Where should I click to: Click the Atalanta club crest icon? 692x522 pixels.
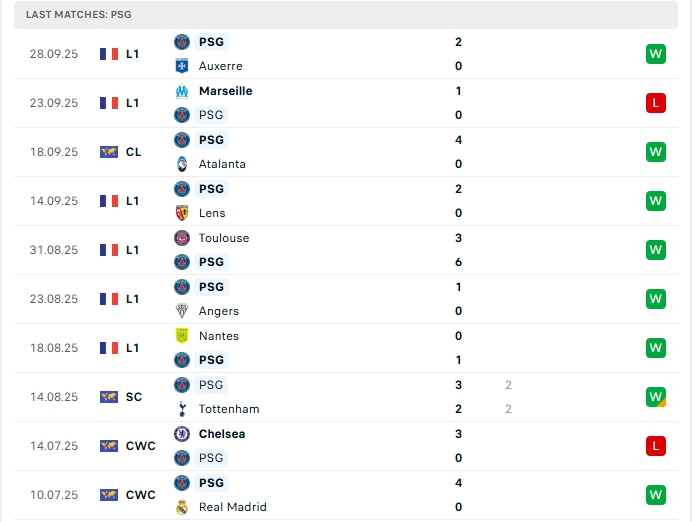pos(182,164)
